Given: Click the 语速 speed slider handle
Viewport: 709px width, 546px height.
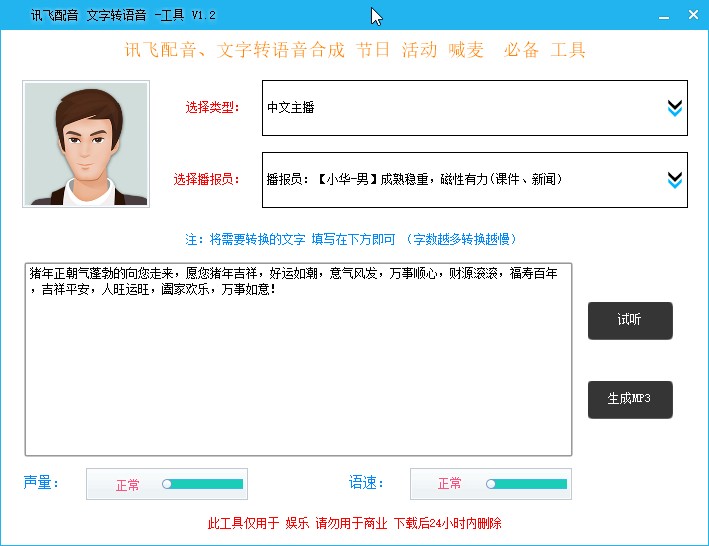Looking at the screenshot, I should (x=491, y=484).
